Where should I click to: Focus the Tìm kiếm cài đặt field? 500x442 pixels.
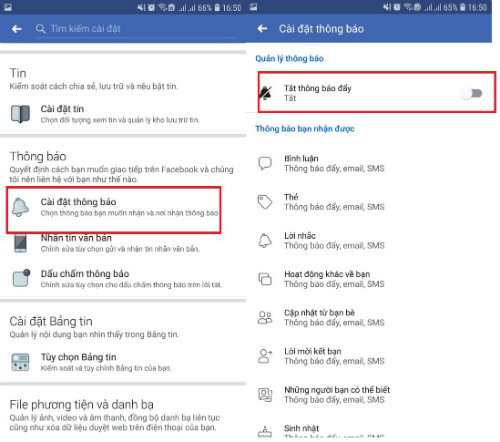135,29
